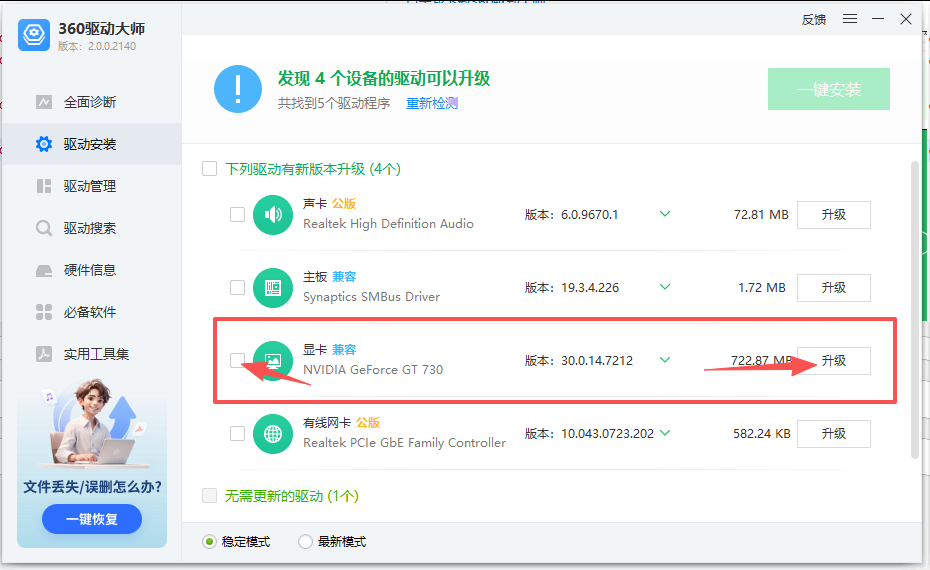Click the 硬件信息 drive icon in the sidebar
Viewport: 930px width, 570px height.
tap(44, 270)
